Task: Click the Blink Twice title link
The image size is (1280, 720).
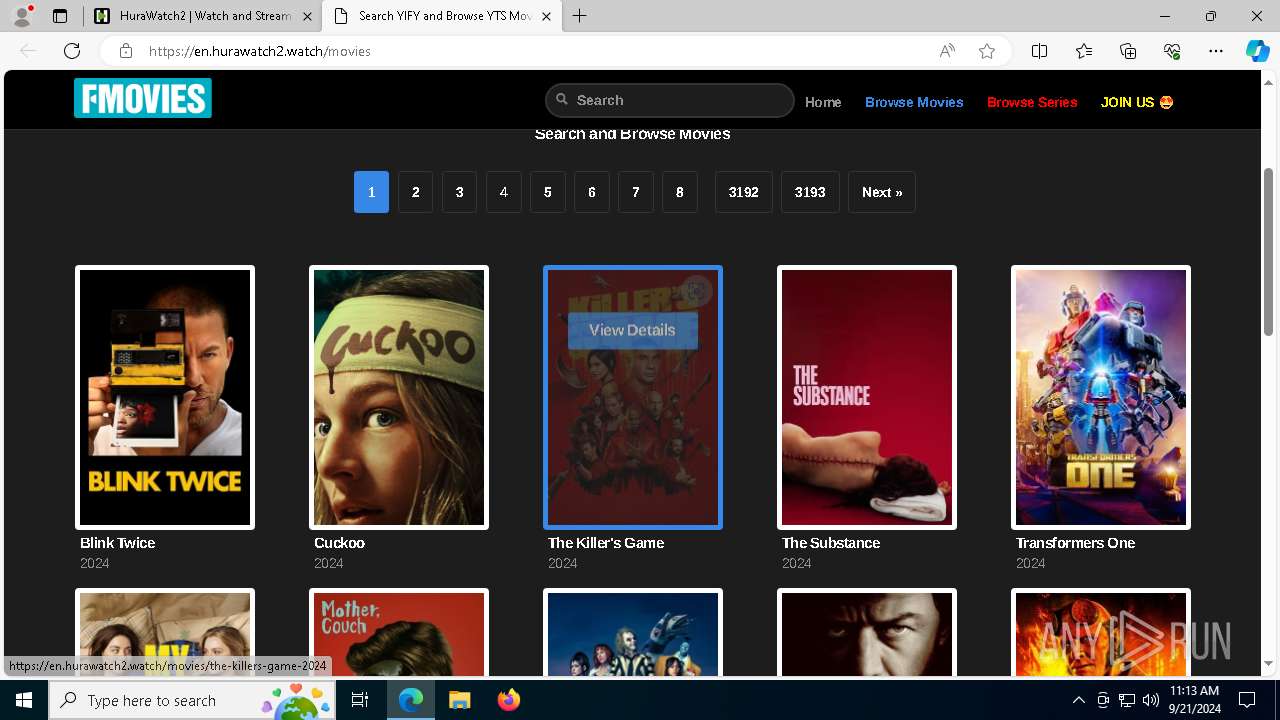Action: pyautogui.click(x=118, y=543)
